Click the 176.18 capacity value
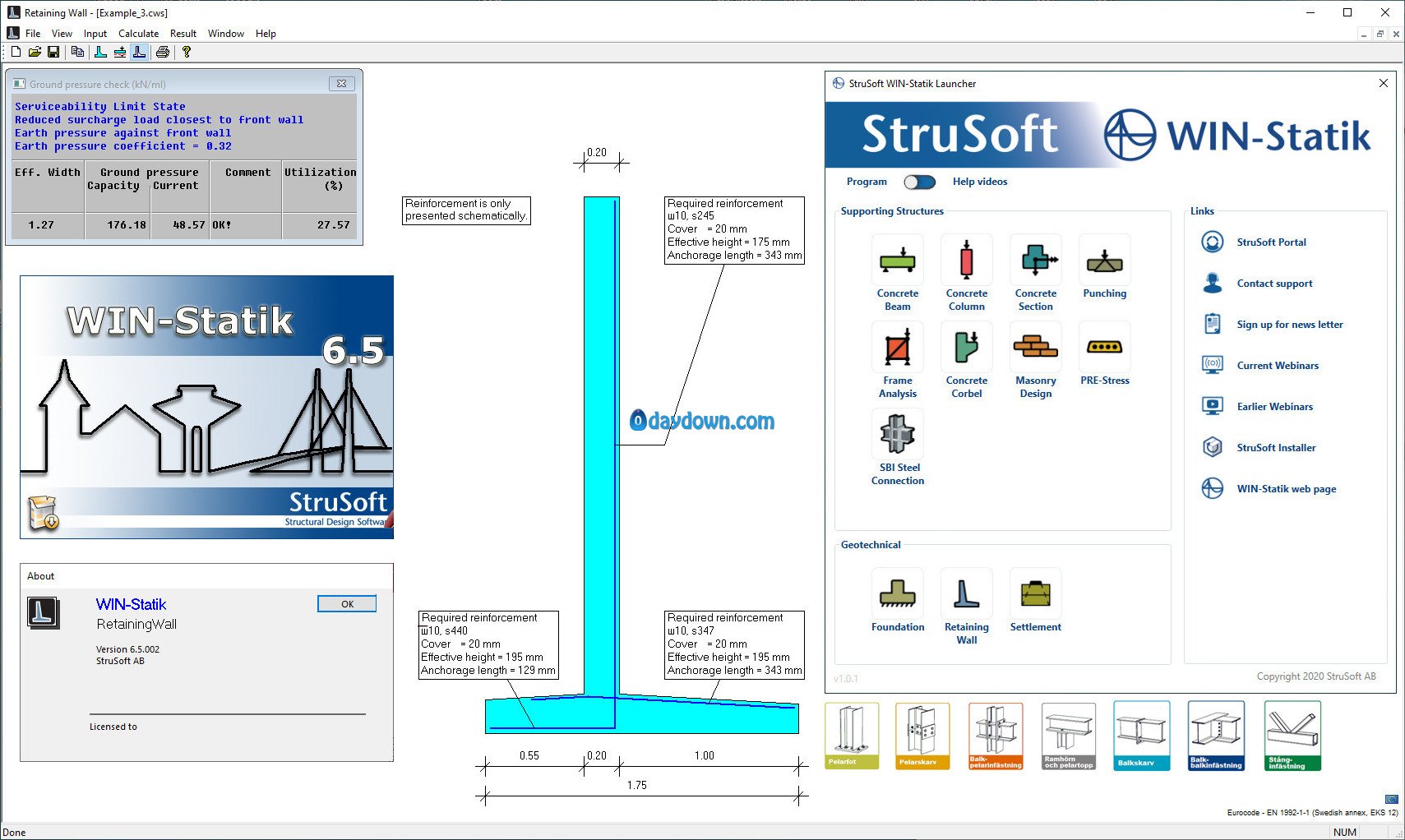 (127, 224)
